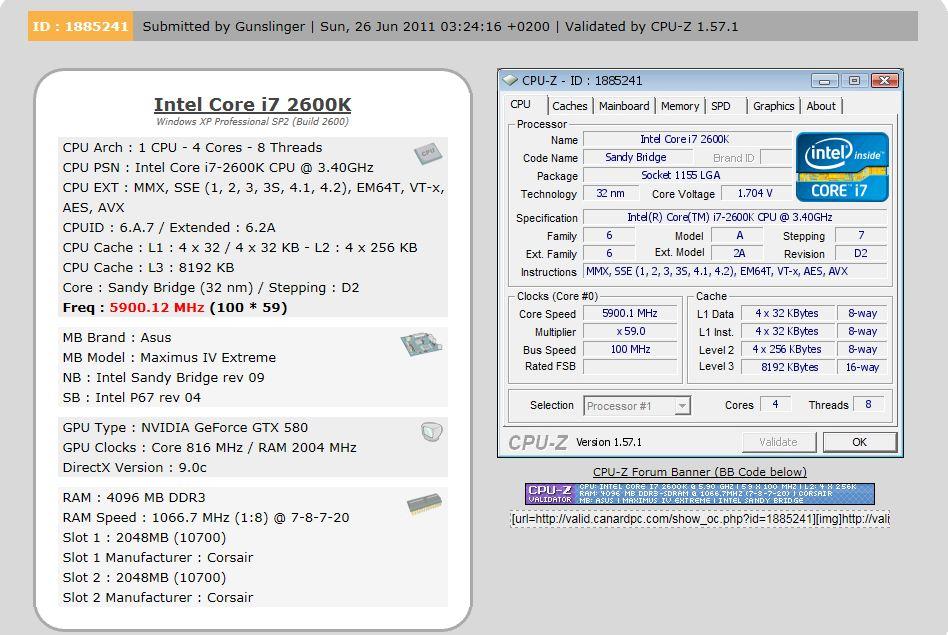Maximize the CPU-Z window
The width and height of the screenshot is (948, 635).
tap(854, 80)
